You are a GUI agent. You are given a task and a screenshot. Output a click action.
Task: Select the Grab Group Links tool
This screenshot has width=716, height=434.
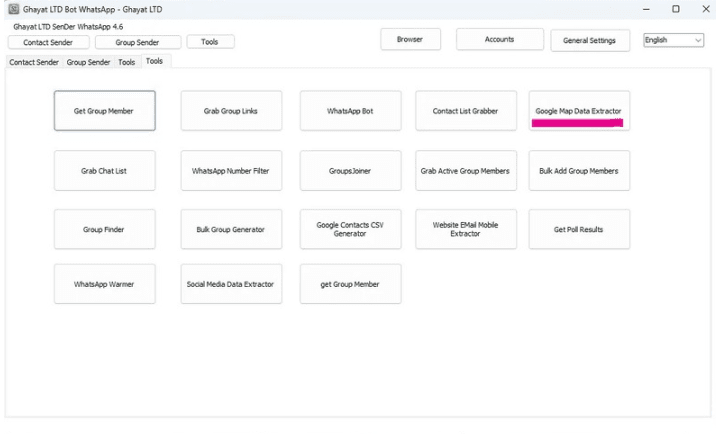(231, 111)
